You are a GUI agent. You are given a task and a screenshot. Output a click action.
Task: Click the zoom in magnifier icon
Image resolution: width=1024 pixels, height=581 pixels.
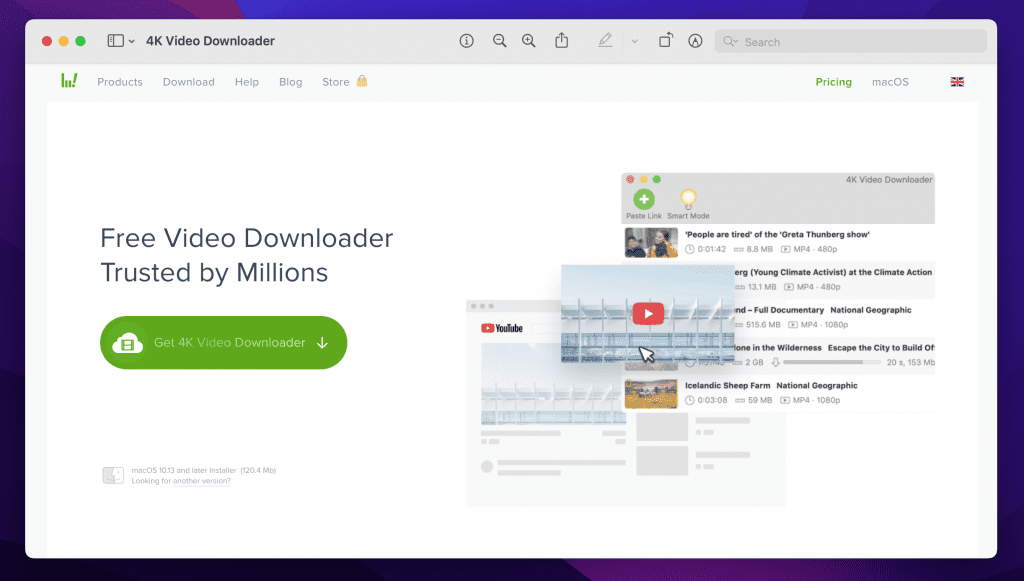click(x=529, y=41)
